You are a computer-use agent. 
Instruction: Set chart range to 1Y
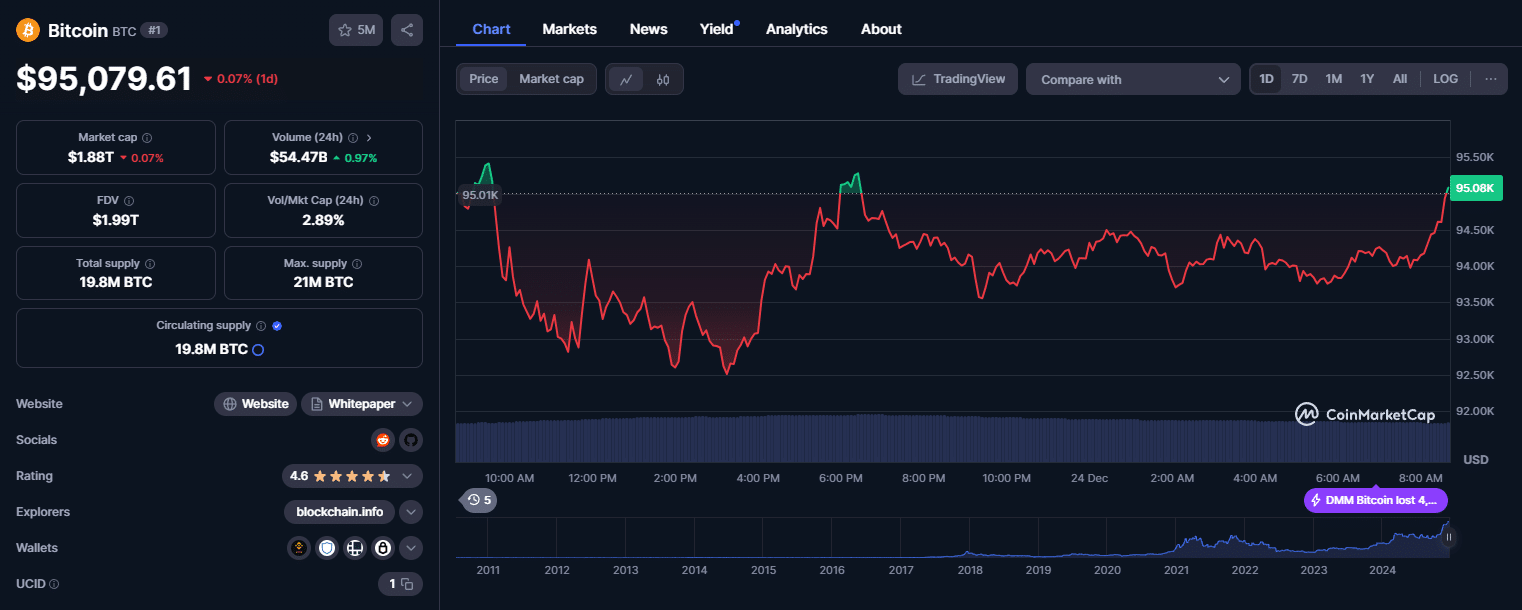(1367, 79)
